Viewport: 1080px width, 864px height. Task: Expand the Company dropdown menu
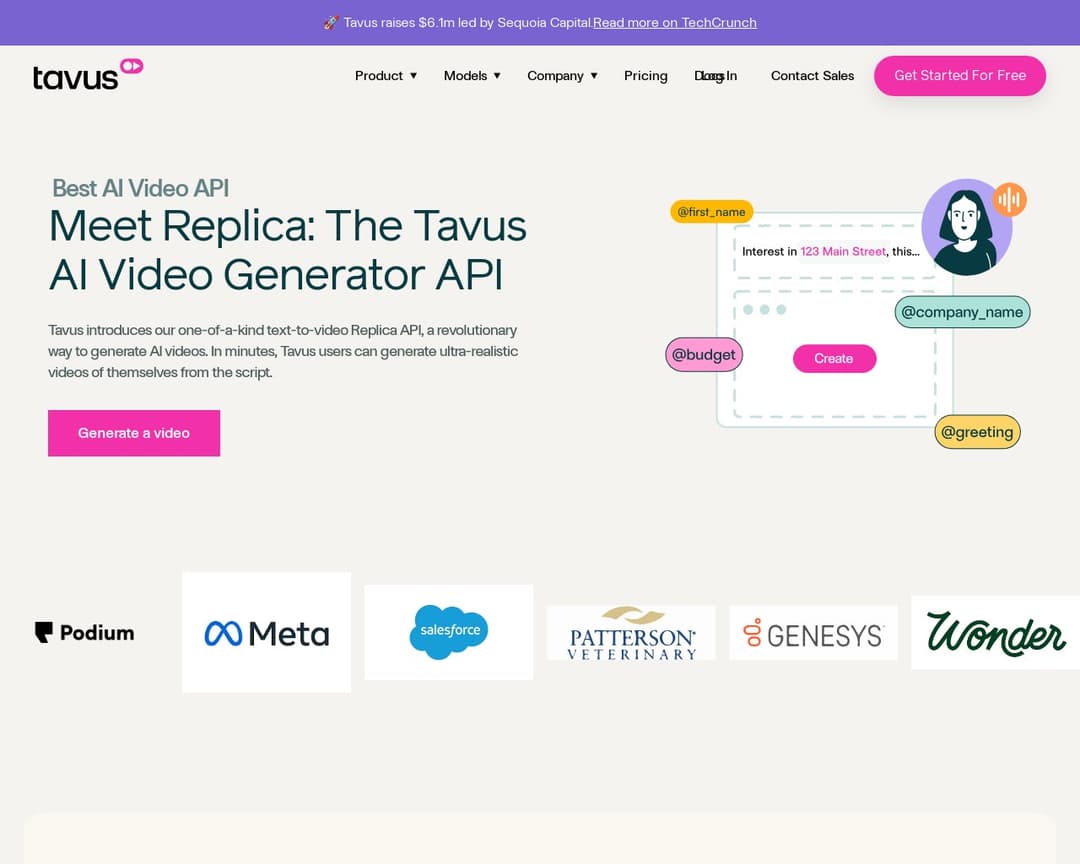562,76
